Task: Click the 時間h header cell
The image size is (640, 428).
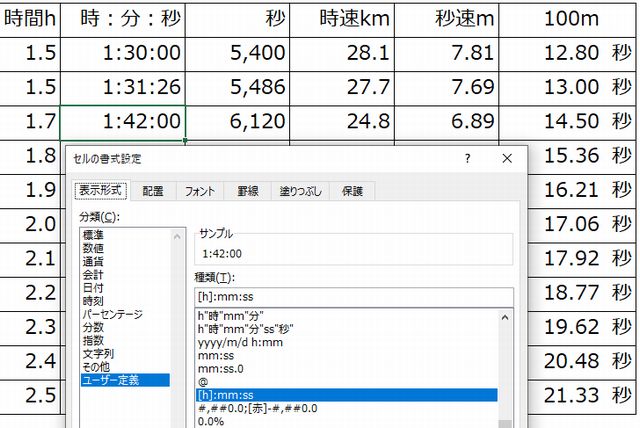Action: (x=30, y=20)
